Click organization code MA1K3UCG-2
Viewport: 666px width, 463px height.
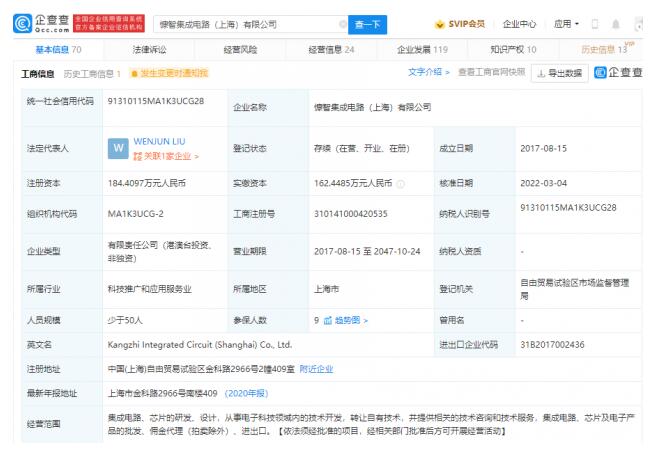coord(135,214)
